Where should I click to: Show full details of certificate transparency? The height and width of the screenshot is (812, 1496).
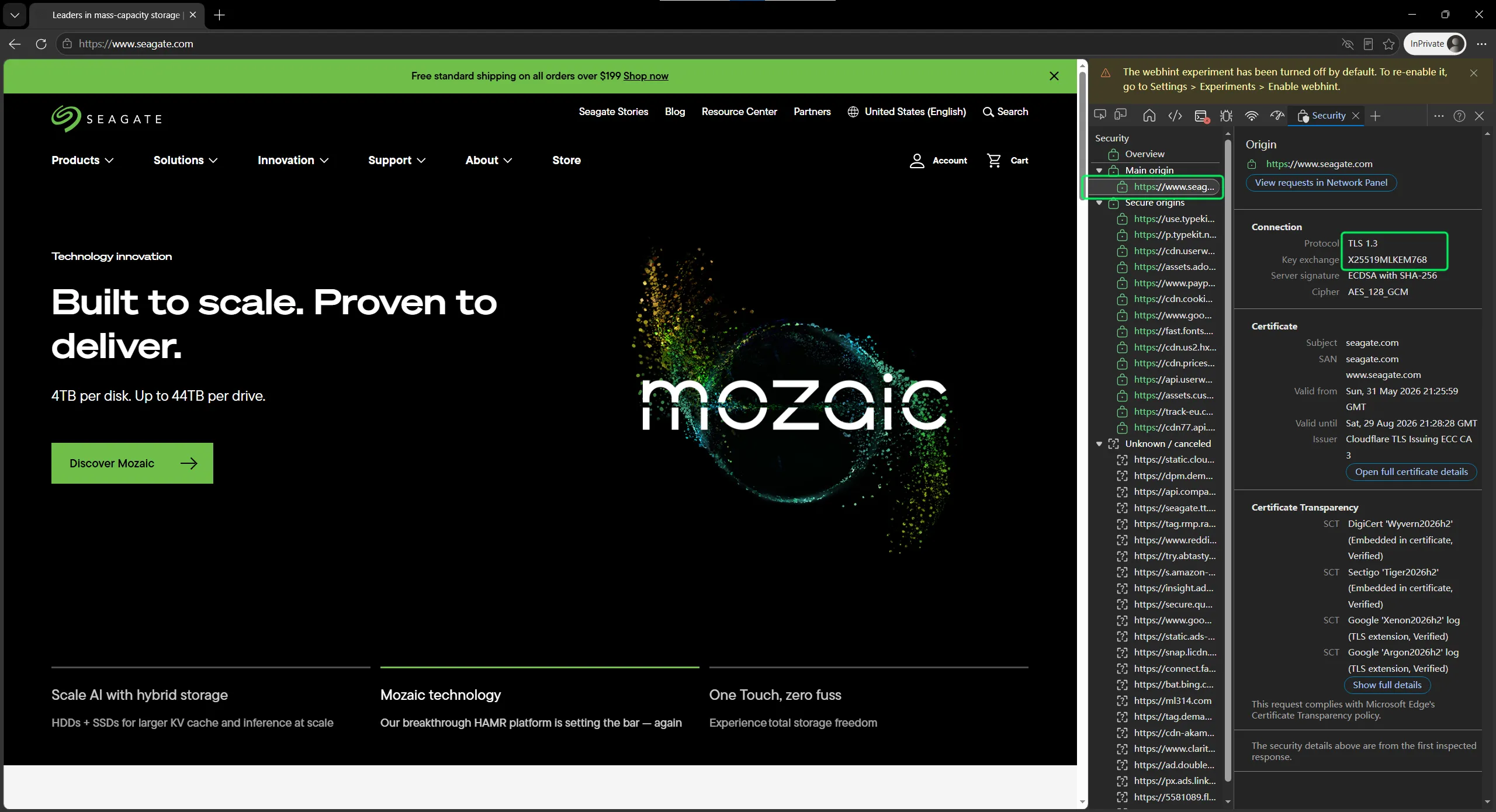1387,685
